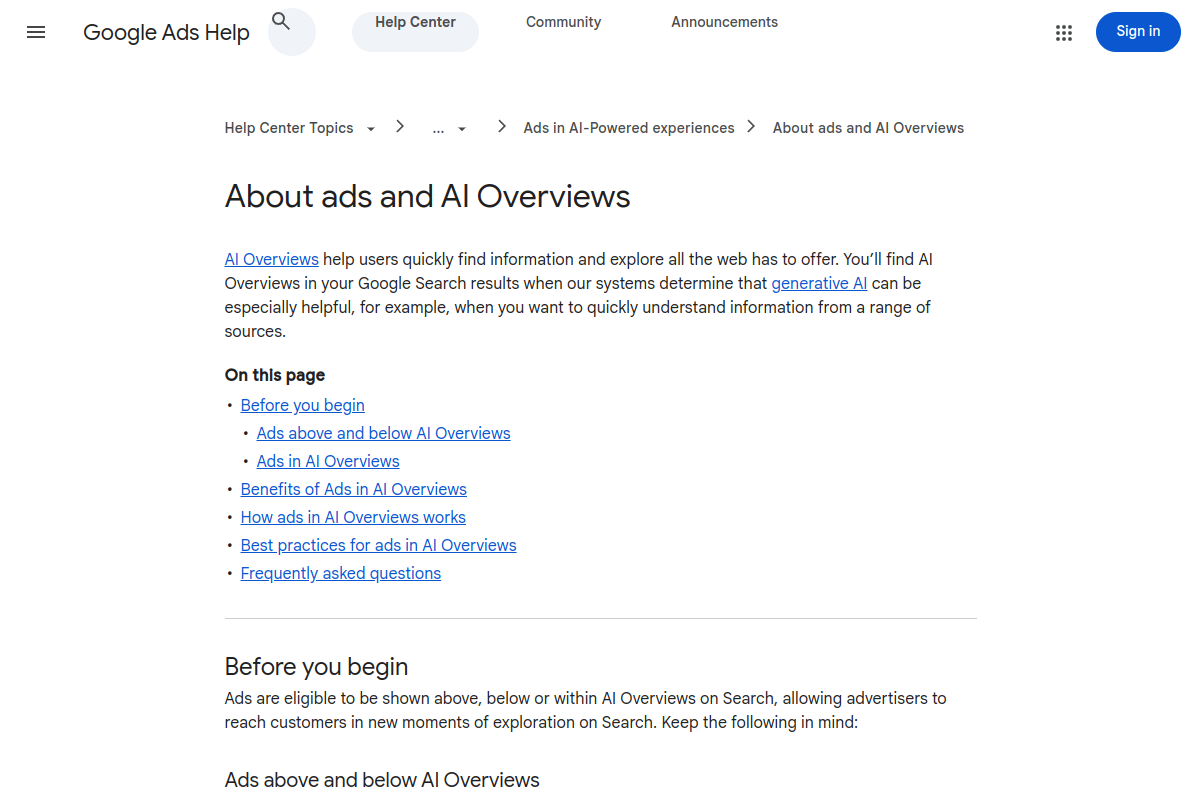Click the Ads in AI Overviews link
This screenshot has width=1200, height=800.
(x=327, y=461)
